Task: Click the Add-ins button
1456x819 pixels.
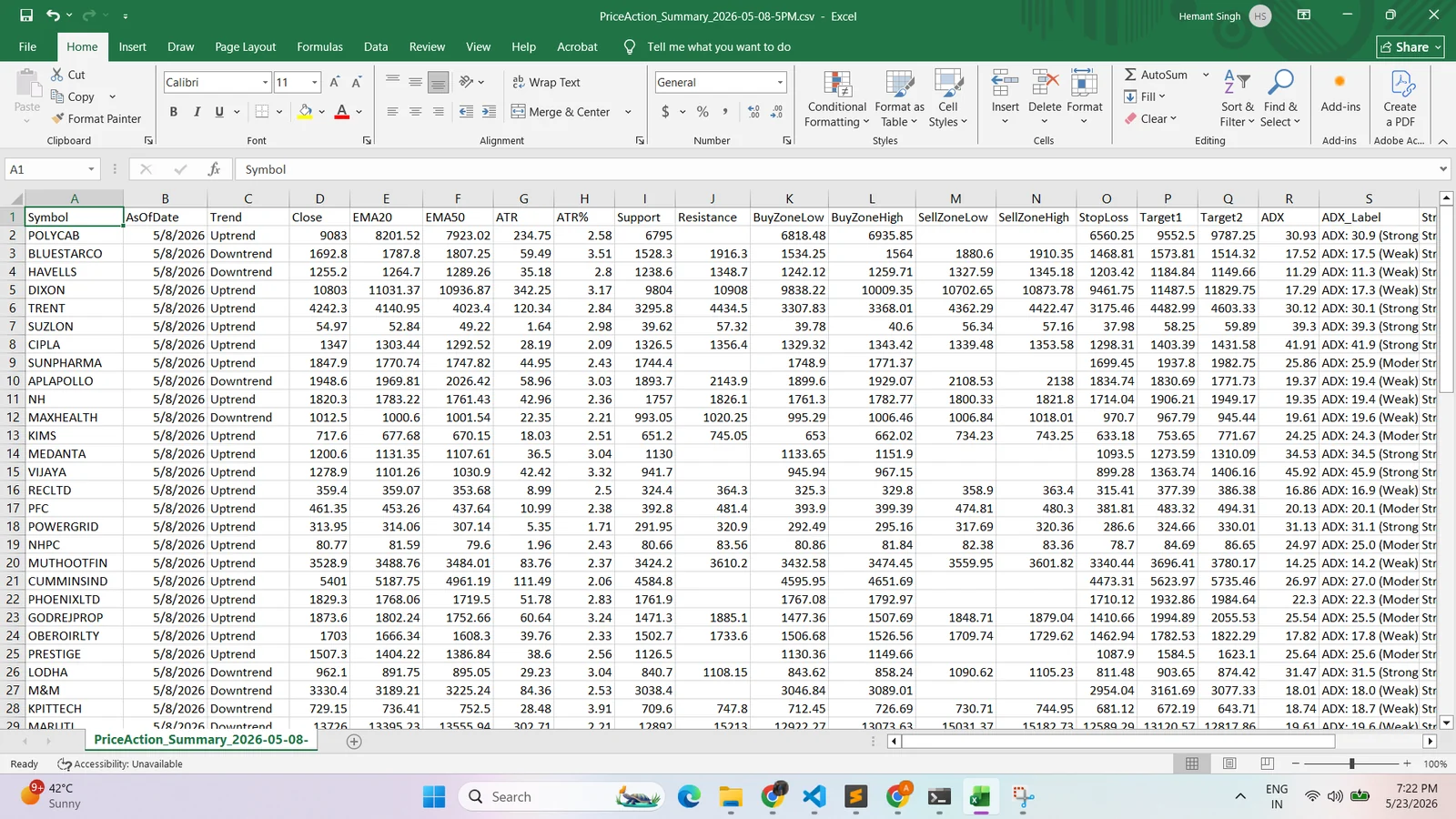Action: 1340,94
